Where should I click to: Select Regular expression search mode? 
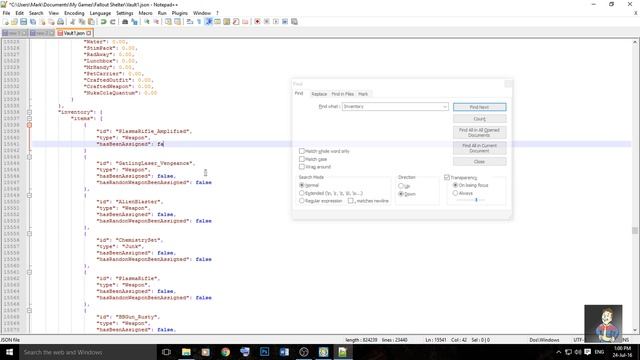[x=302, y=201]
